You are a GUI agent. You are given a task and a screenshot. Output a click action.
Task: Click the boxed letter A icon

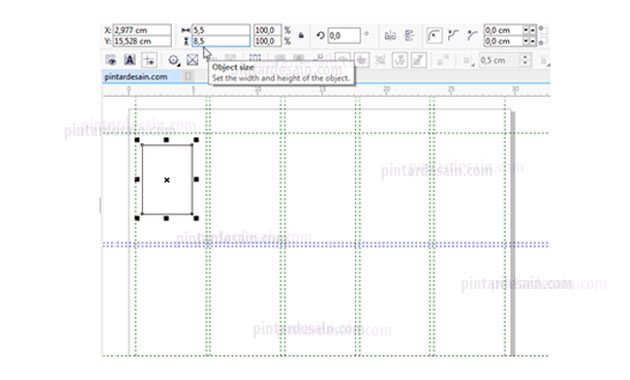(x=129, y=60)
